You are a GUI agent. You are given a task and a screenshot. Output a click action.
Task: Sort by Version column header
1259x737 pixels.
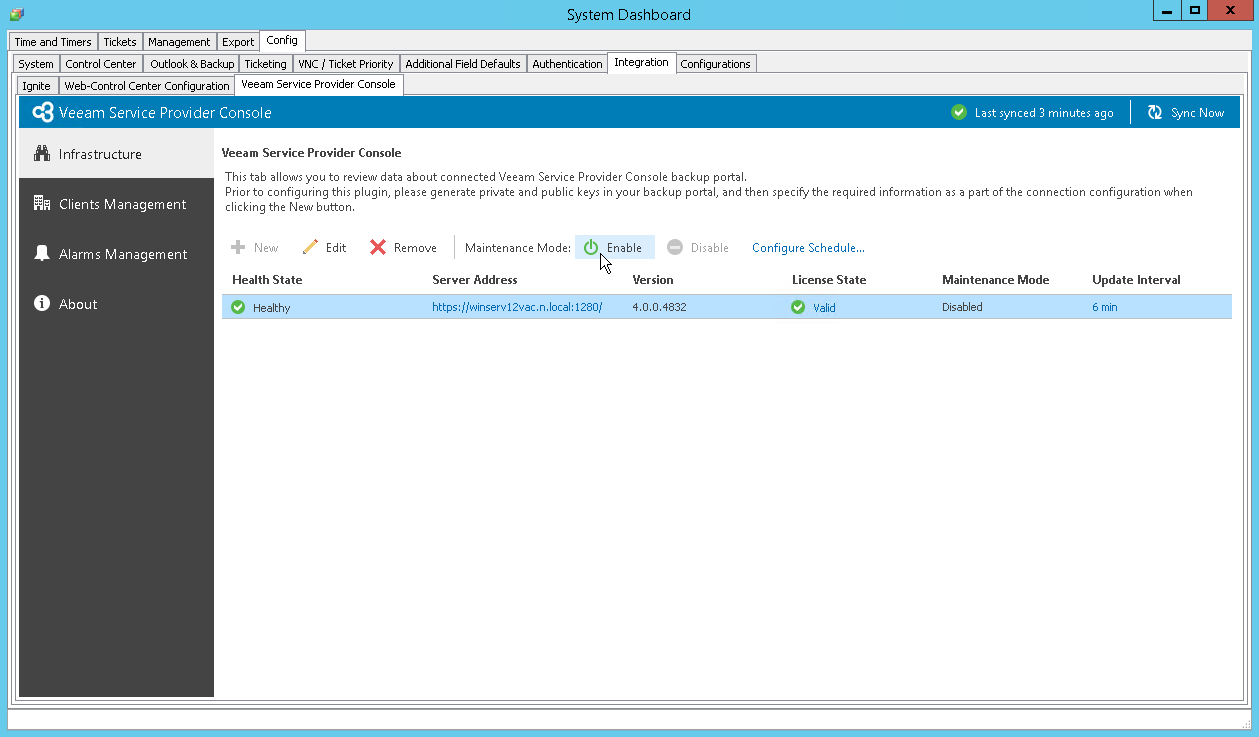coord(653,280)
